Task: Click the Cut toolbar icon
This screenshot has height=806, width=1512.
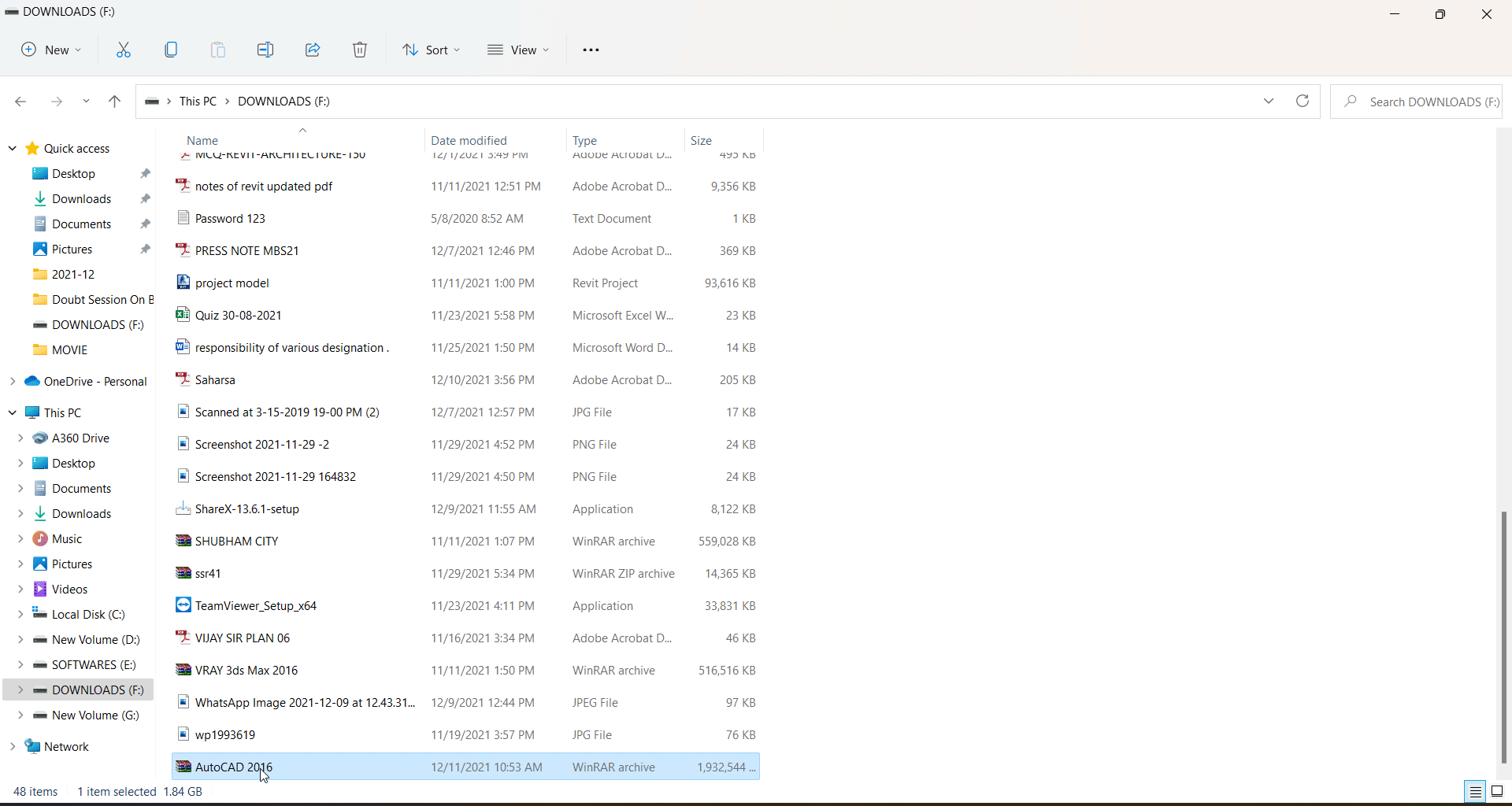Action: 124,50
